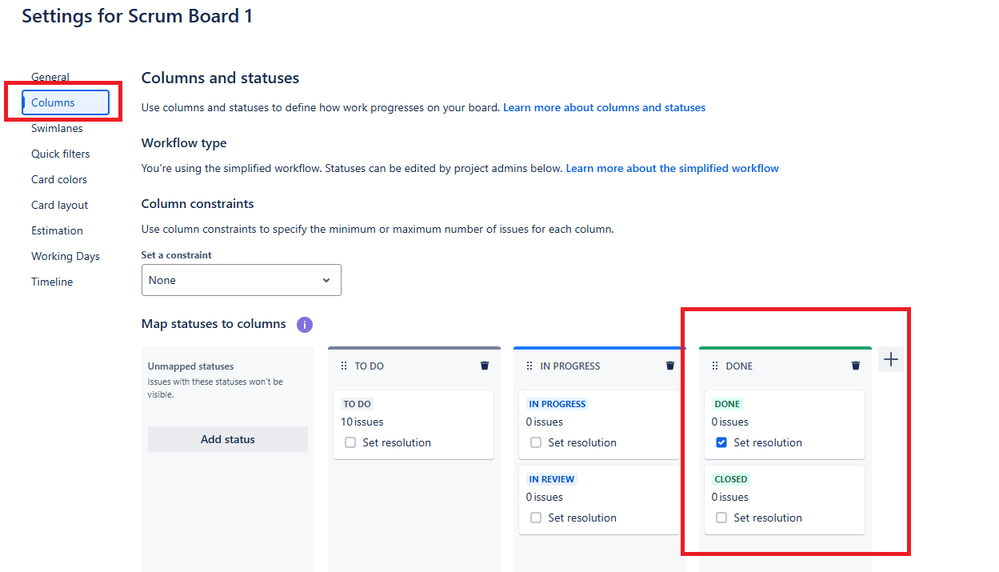
Task: Select the CLOSED status lozenge
Action: click(x=731, y=479)
